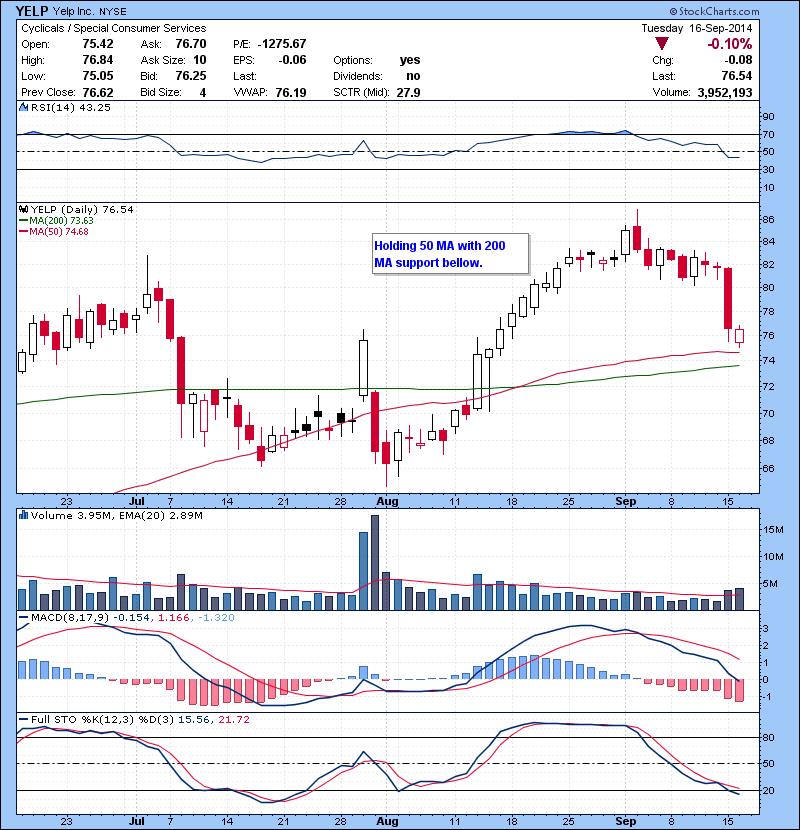Click the Volume figure 3,952,193

(x=725, y=93)
